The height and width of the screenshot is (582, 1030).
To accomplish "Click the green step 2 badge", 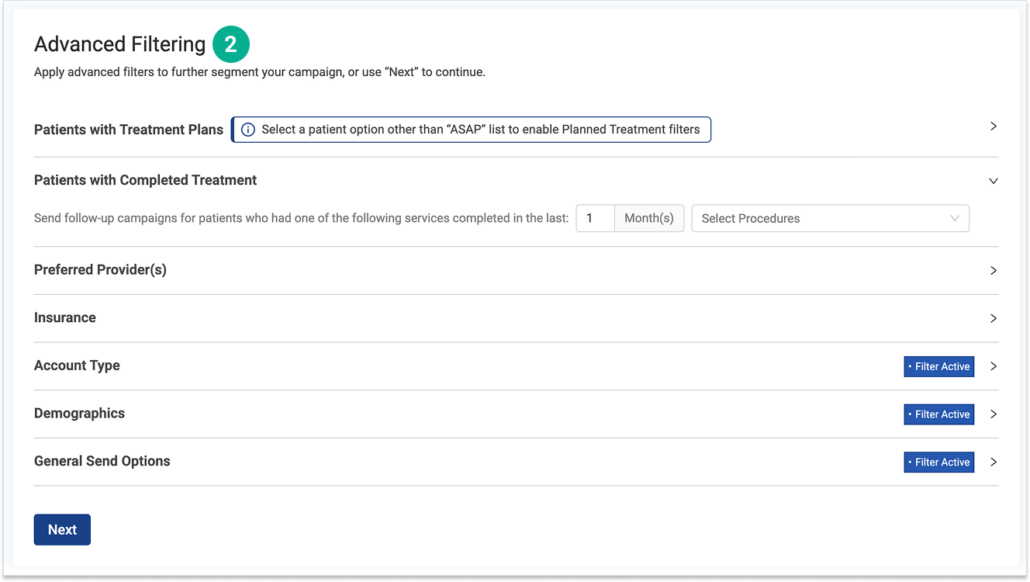I will click(231, 45).
